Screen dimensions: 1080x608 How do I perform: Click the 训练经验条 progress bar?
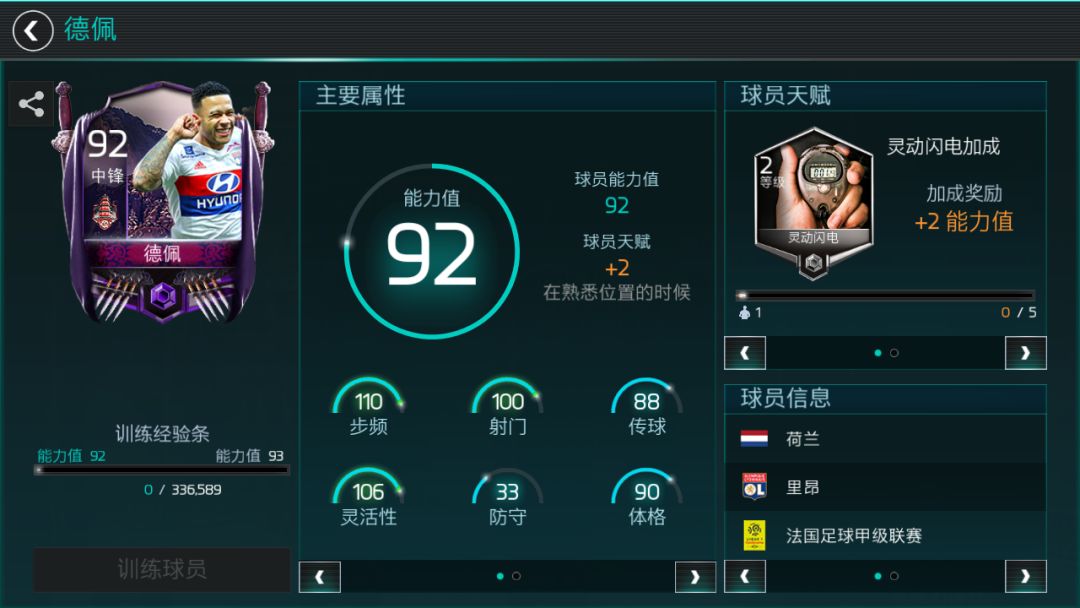point(162,470)
